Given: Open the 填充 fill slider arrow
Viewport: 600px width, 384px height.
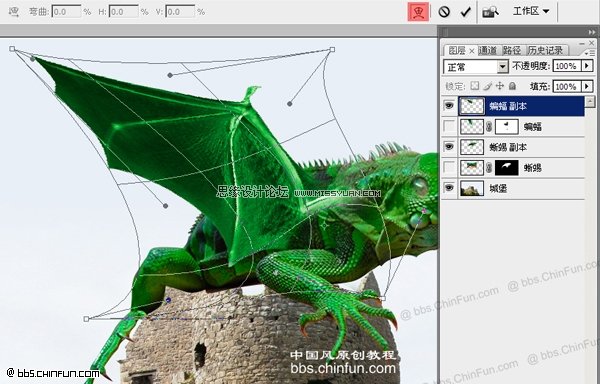Looking at the screenshot, I should pyautogui.click(x=587, y=86).
